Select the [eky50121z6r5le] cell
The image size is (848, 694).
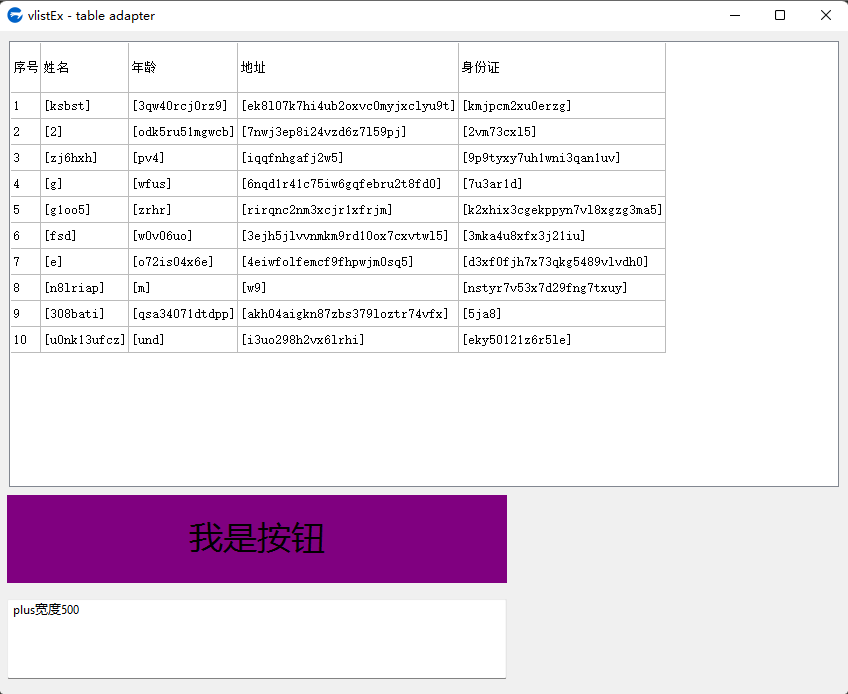coord(562,339)
